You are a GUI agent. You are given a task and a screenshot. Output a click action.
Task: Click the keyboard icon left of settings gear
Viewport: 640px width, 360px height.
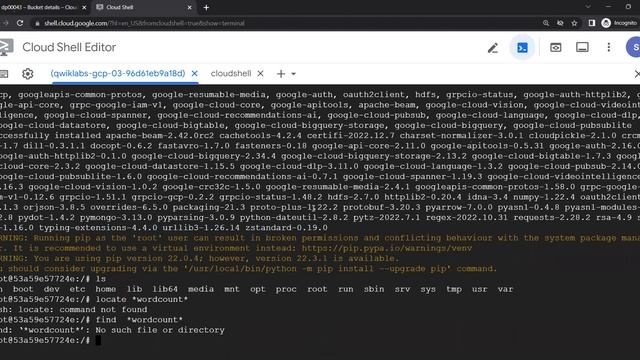click(4, 74)
